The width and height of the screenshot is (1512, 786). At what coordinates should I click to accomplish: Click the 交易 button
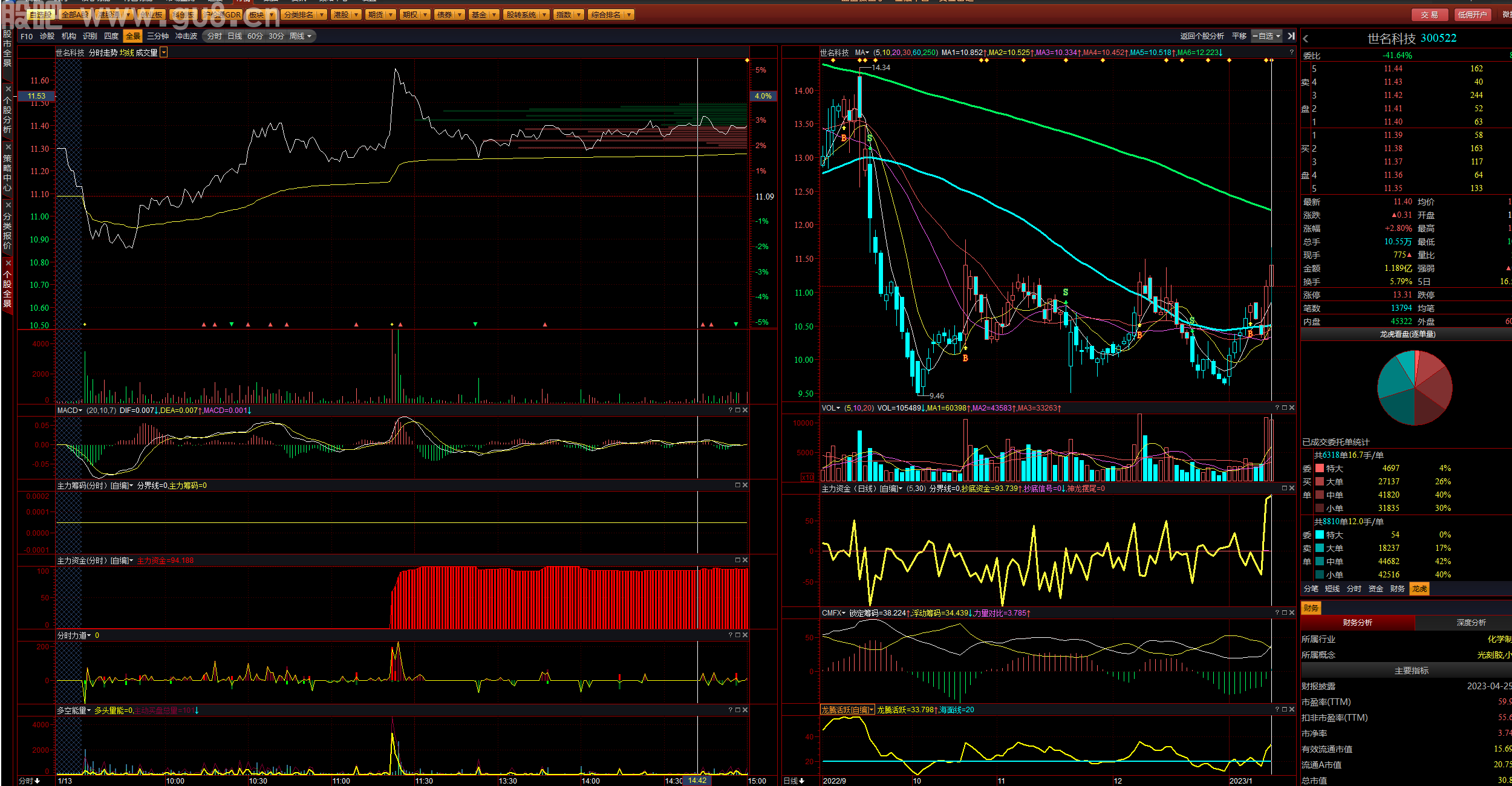pyautogui.click(x=1429, y=15)
